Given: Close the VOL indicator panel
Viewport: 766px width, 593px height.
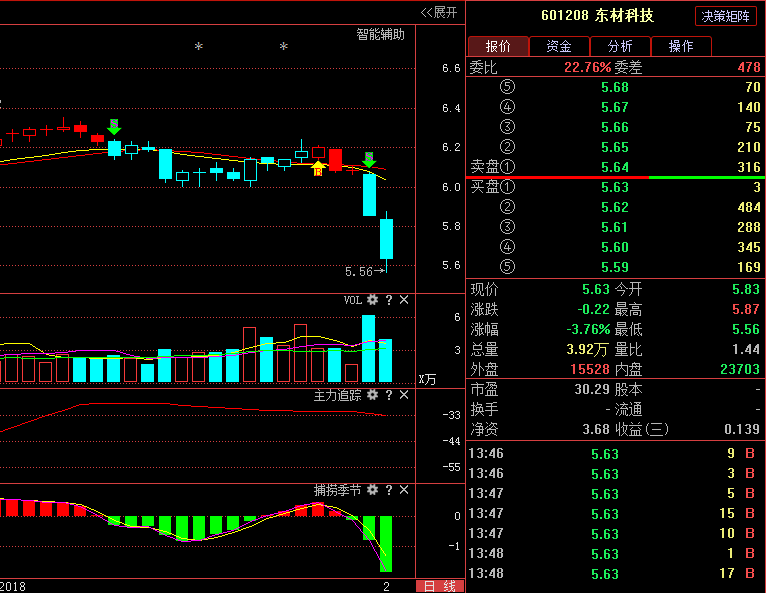Looking at the screenshot, I should coord(404,300).
